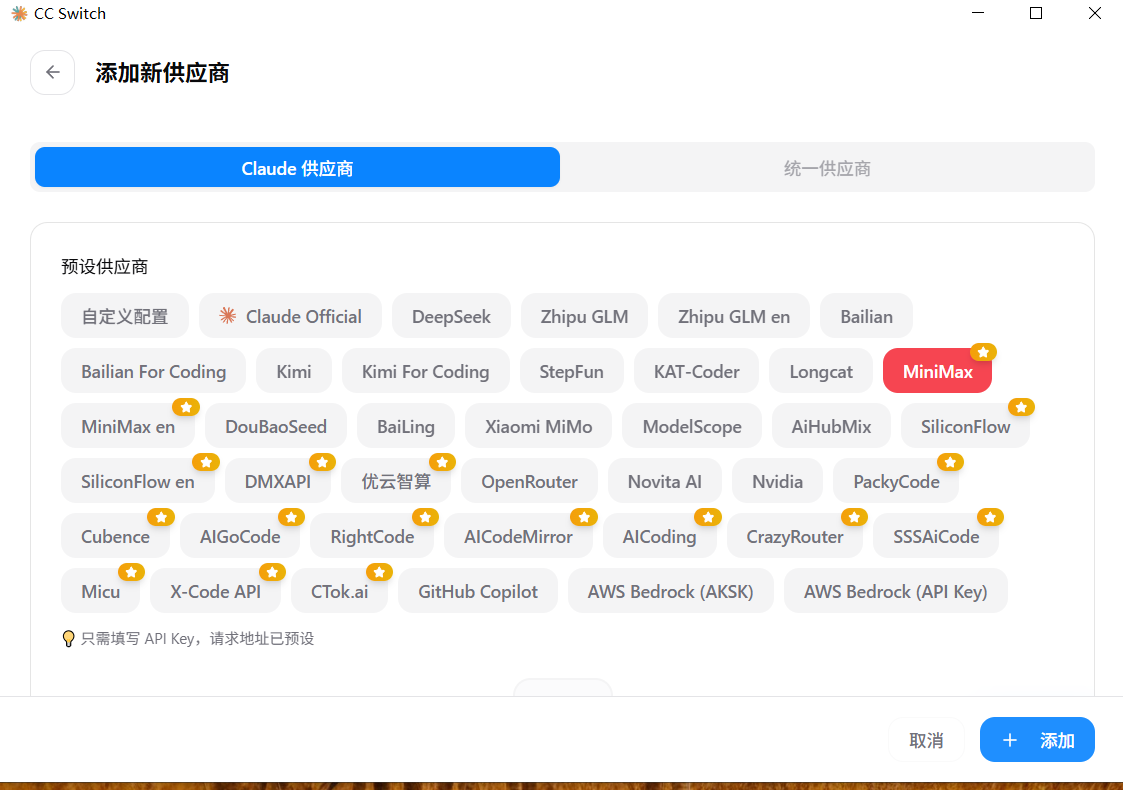Click the CC Switch app icon

click(19, 14)
